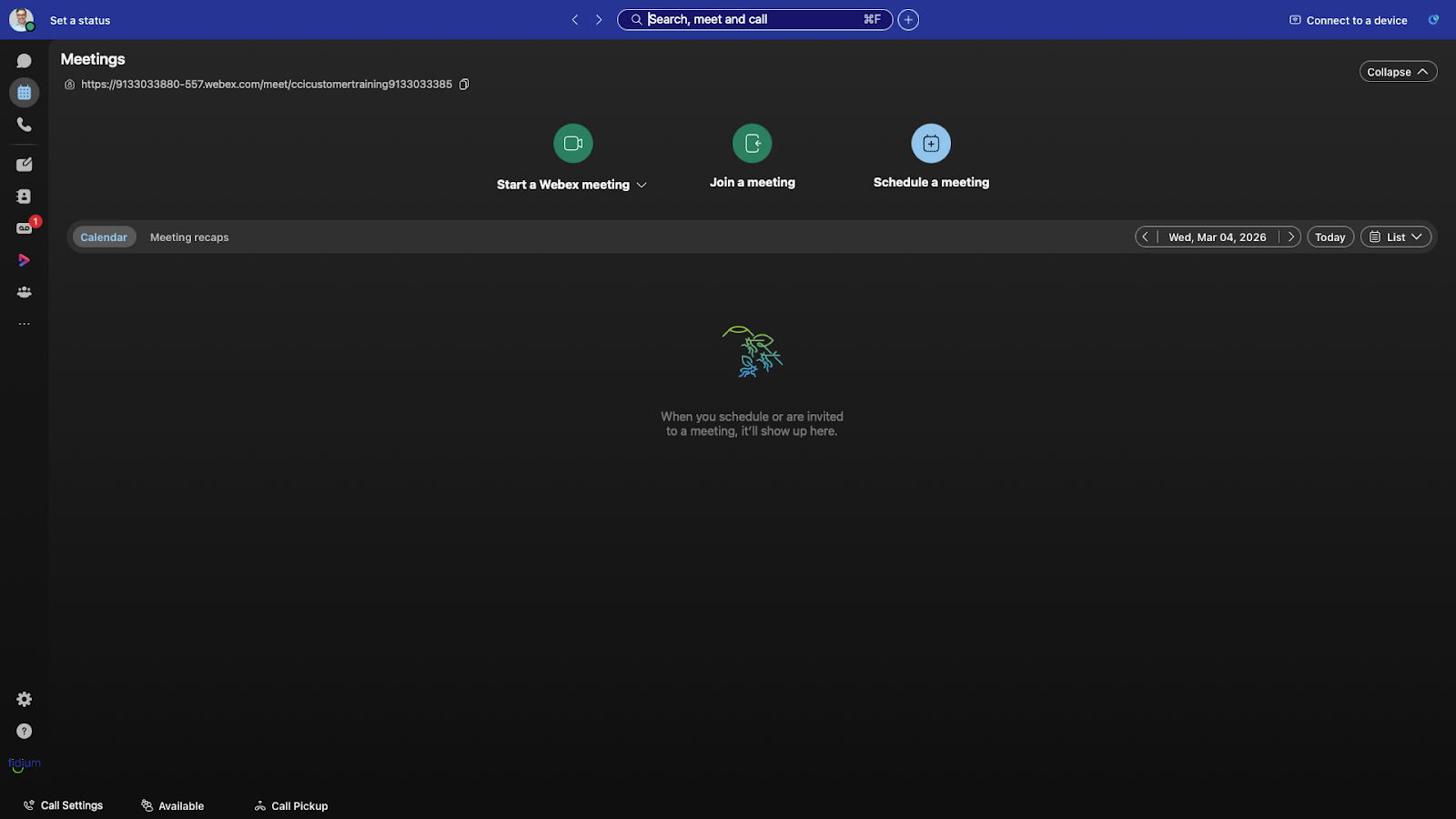Navigate forward with top bar right arrow
1456x819 pixels.
[x=599, y=20]
